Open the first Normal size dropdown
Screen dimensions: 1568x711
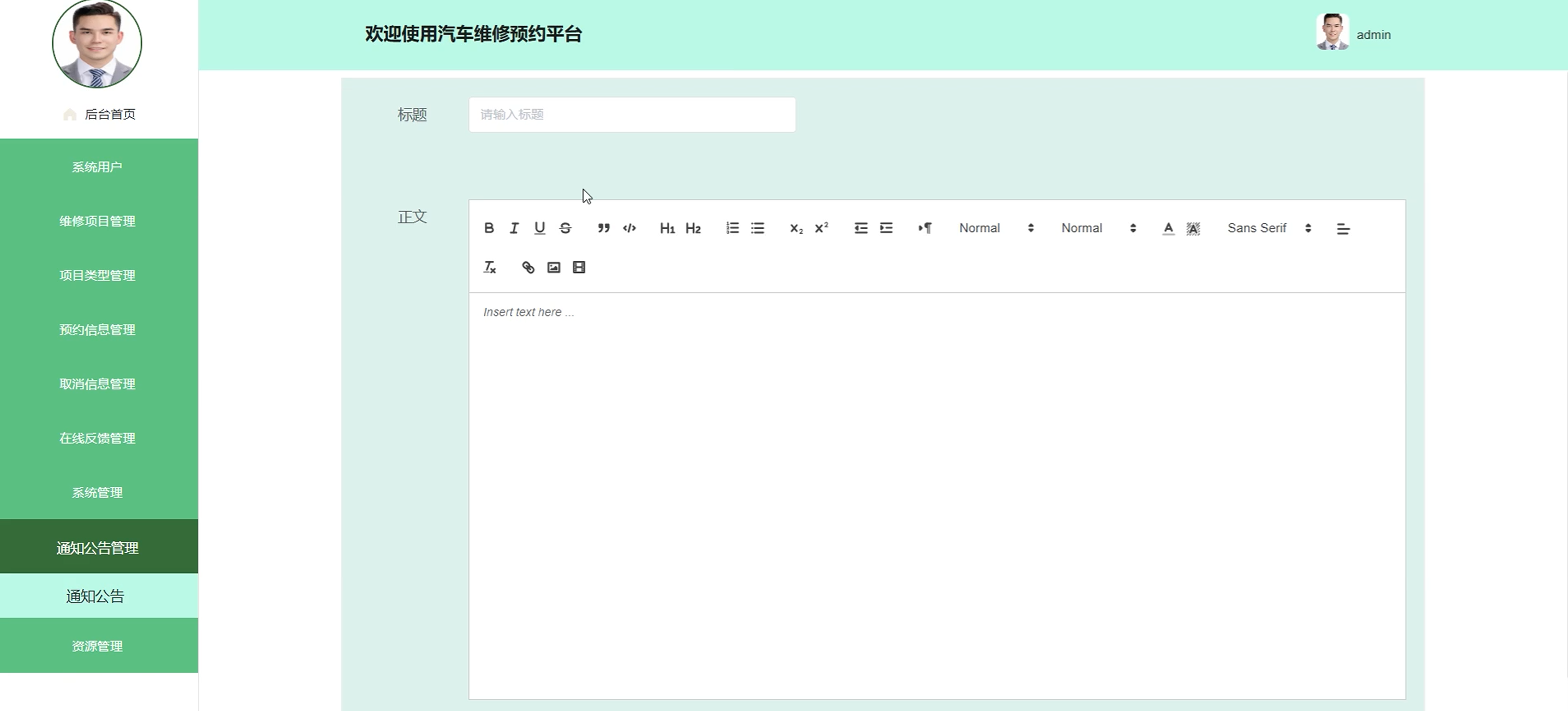click(x=996, y=228)
